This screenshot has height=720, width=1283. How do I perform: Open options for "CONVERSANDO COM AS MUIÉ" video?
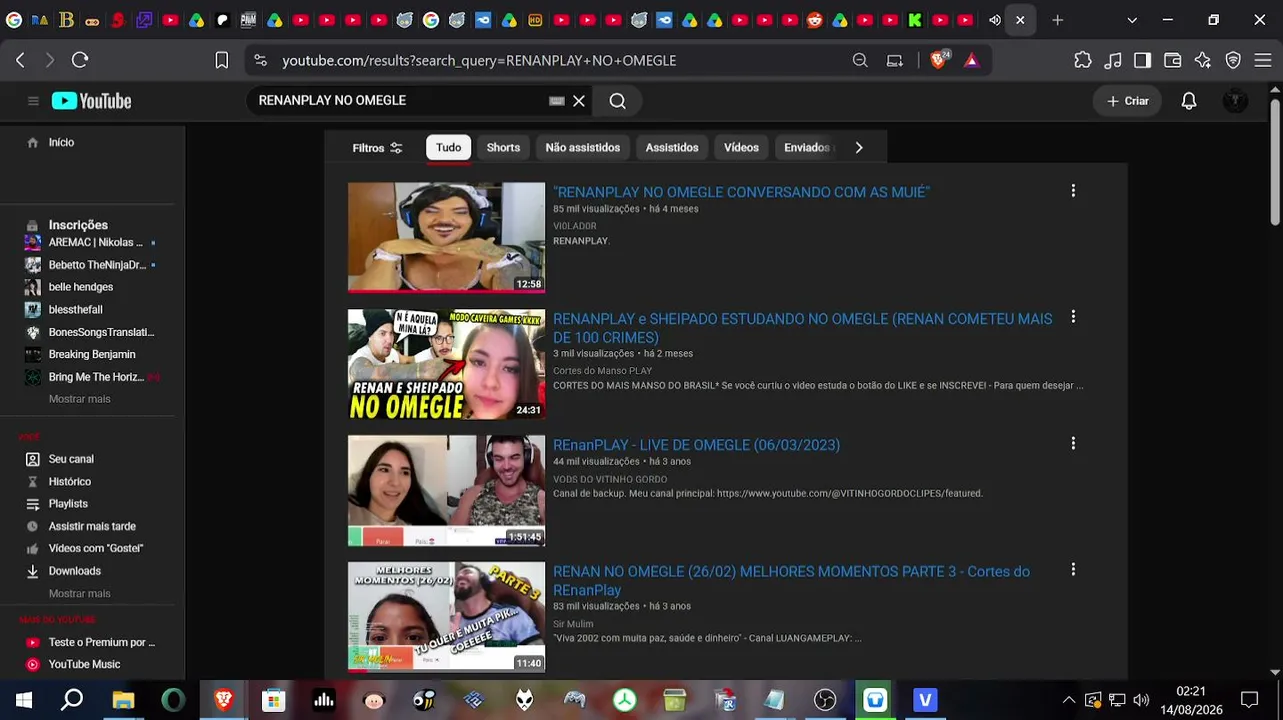(x=1073, y=190)
